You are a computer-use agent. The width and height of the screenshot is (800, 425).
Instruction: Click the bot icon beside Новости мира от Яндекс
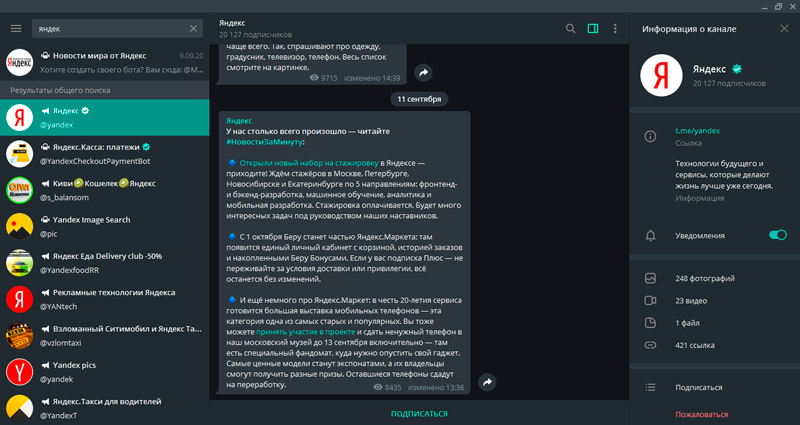tap(45, 56)
